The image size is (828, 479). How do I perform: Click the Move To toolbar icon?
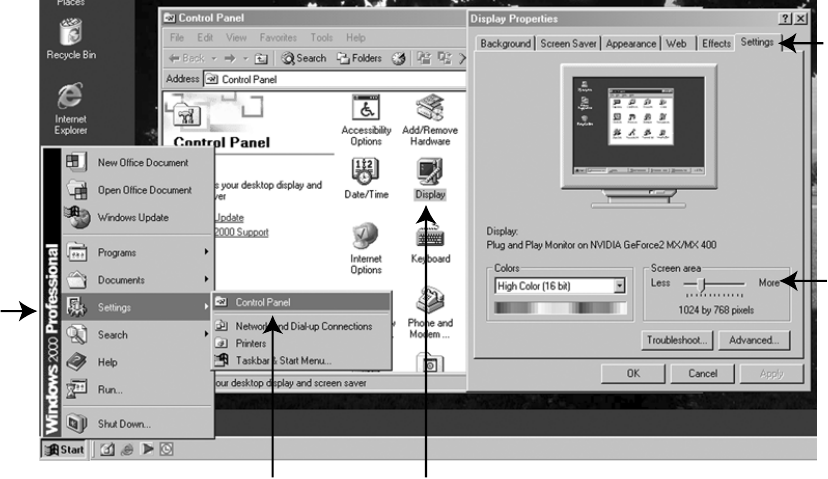point(424,58)
